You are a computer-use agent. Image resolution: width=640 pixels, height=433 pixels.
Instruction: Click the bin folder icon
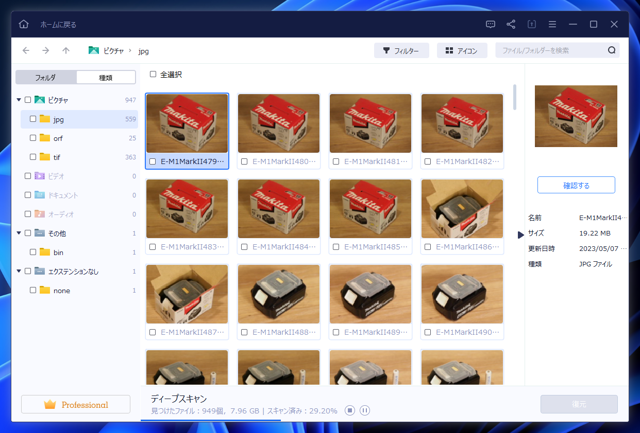point(45,252)
